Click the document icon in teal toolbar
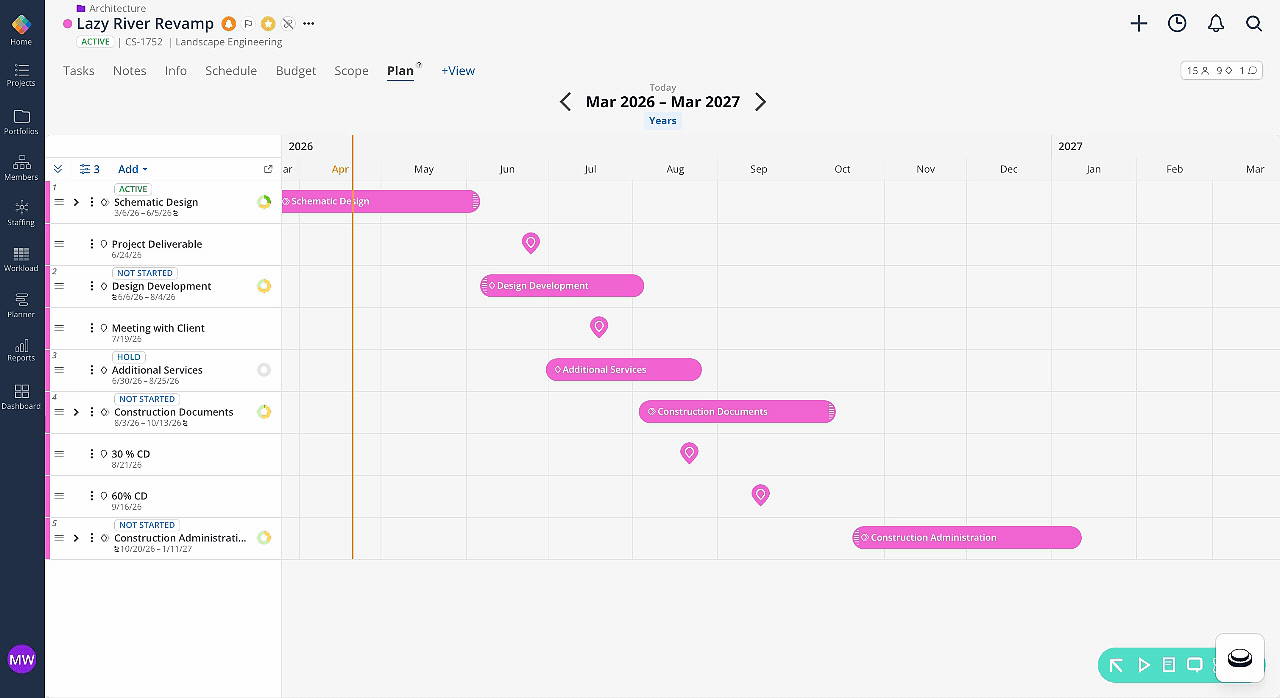The height and width of the screenshot is (698, 1280). pyautogui.click(x=1168, y=665)
